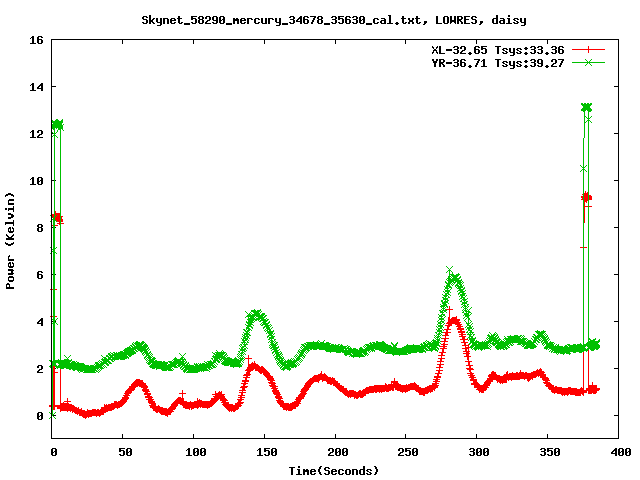Viewport: 640px width, 480px height.
Task: Click the green curve peak near 285 seconds
Action: pyautogui.click(x=454, y=278)
